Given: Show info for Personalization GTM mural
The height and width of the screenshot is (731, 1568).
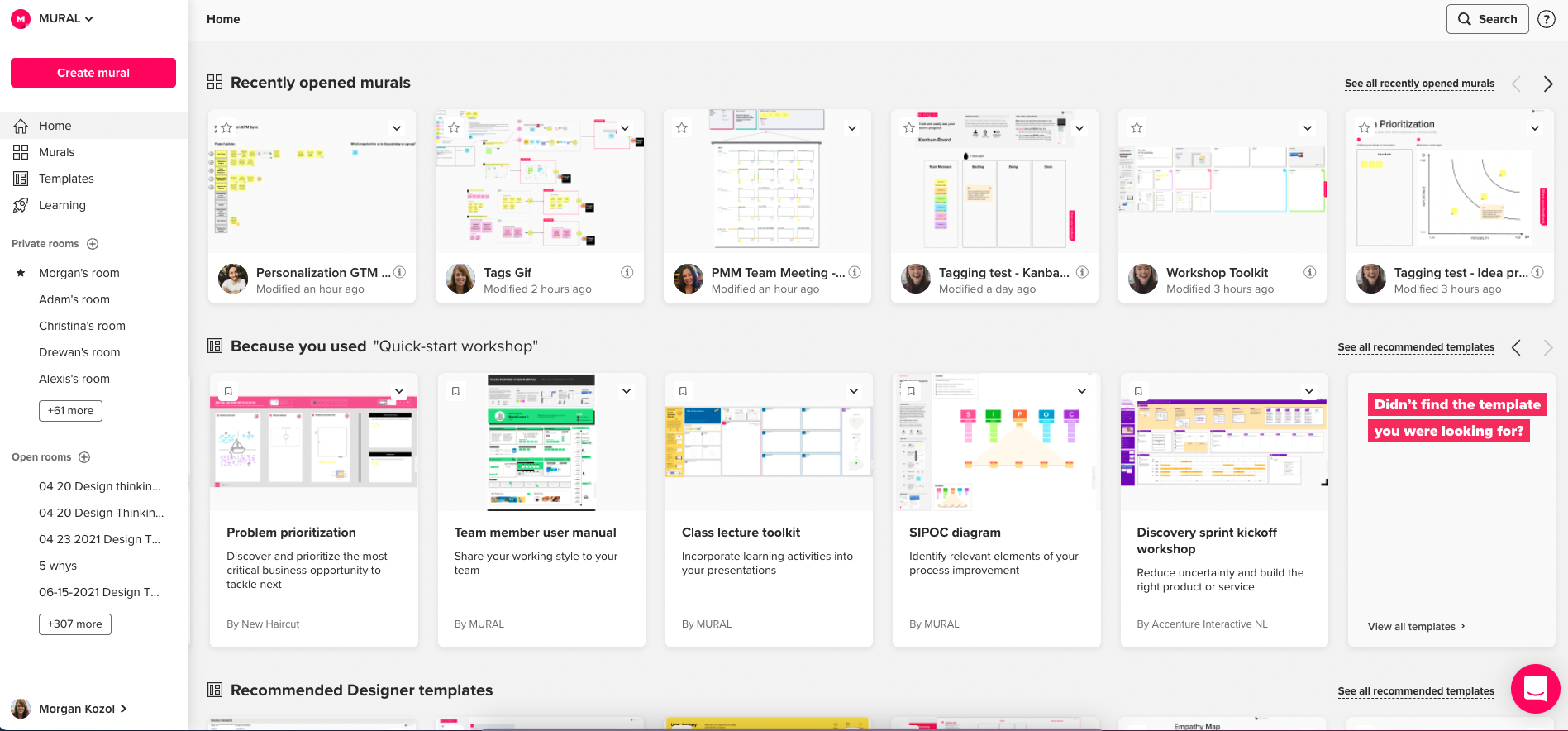Looking at the screenshot, I should pyautogui.click(x=400, y=272).
